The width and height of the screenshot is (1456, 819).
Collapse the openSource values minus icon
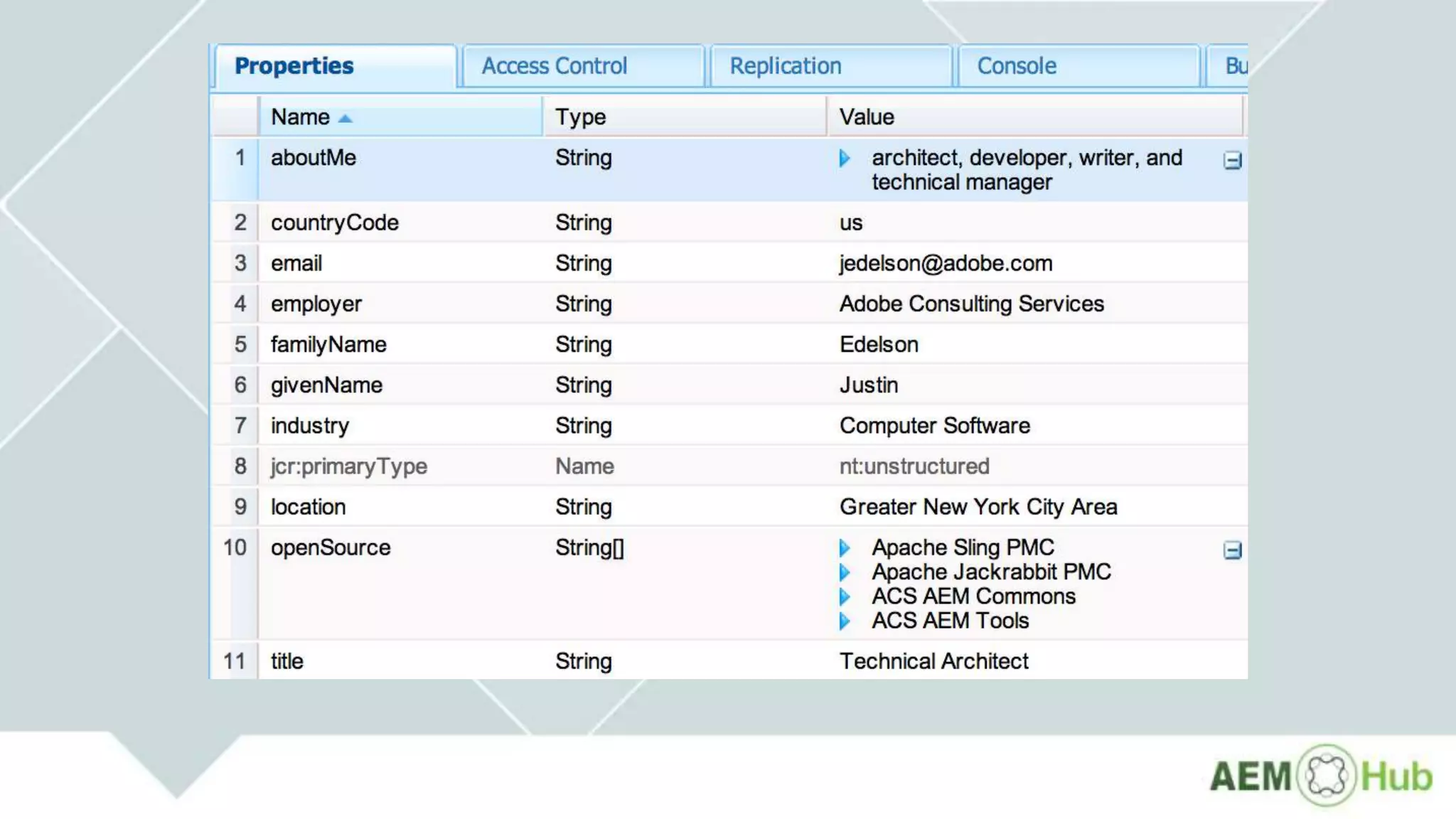click(1232, 550)
